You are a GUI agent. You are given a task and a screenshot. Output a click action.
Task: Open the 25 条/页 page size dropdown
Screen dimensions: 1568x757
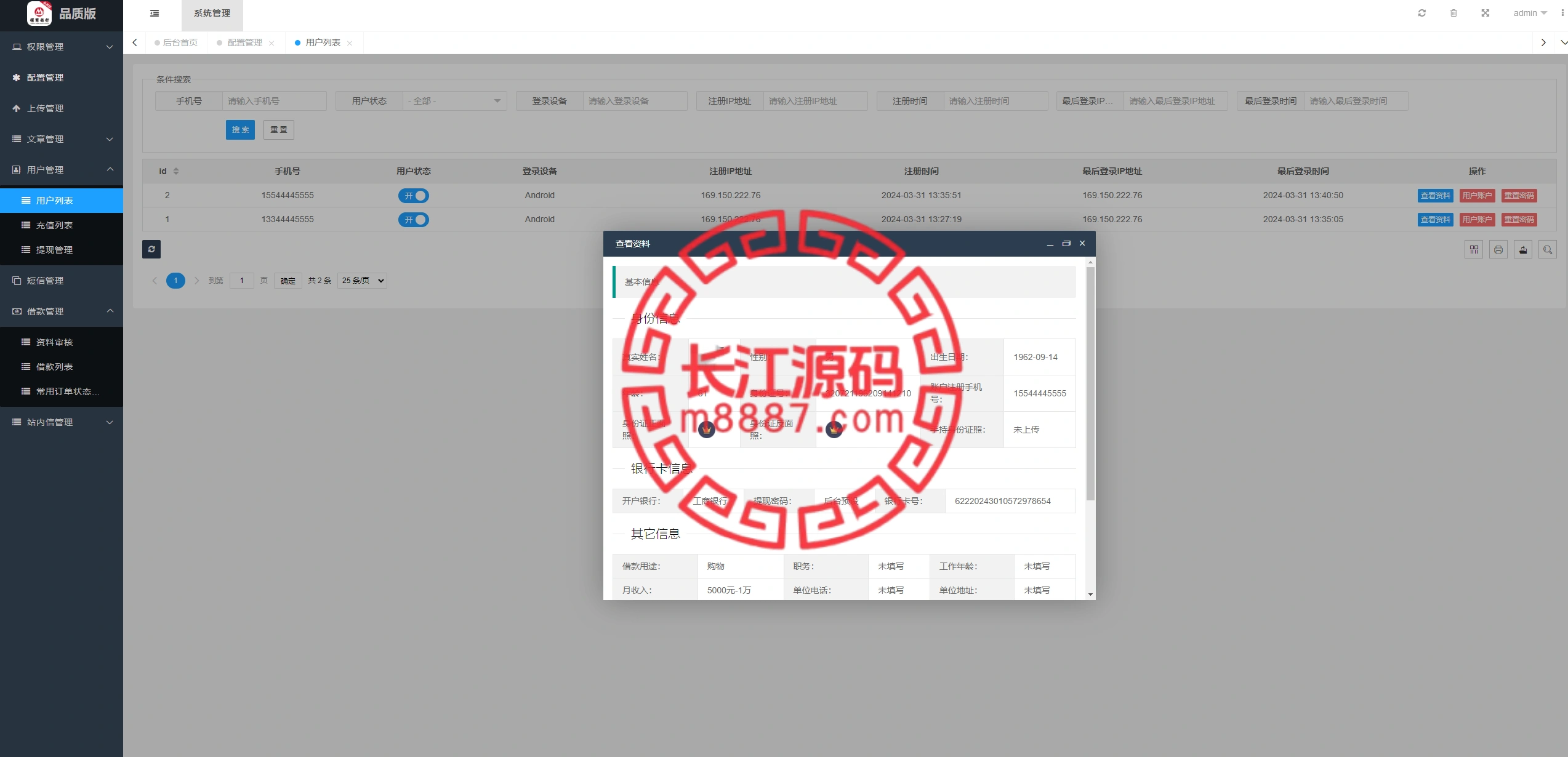tap(362, 281)
